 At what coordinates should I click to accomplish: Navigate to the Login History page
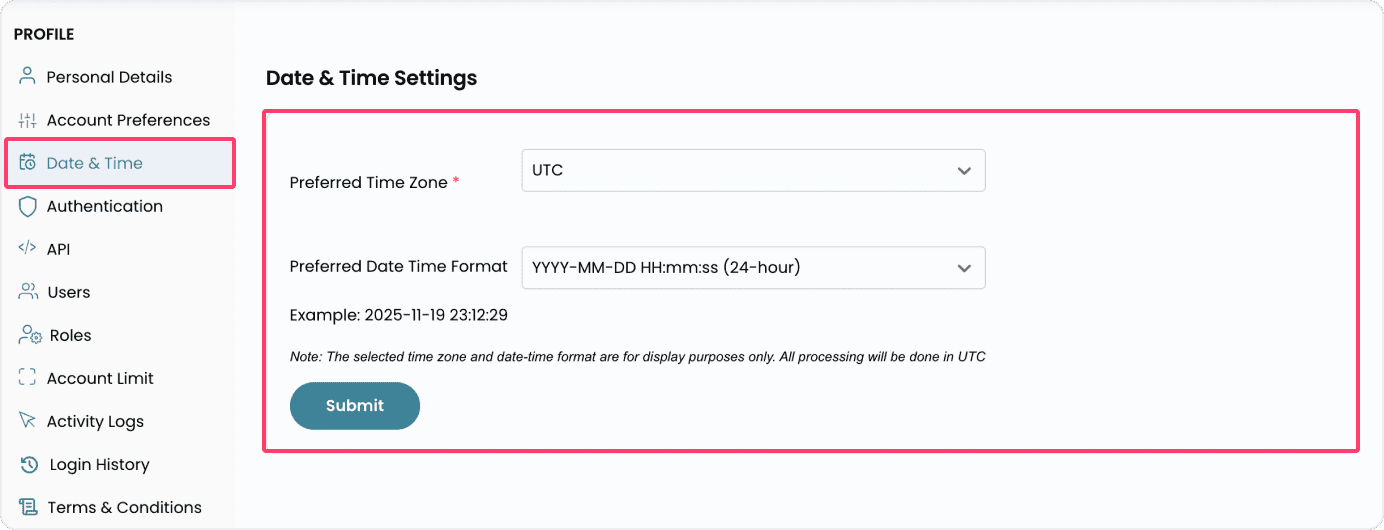pyautogui.click(x=99, y=464)
